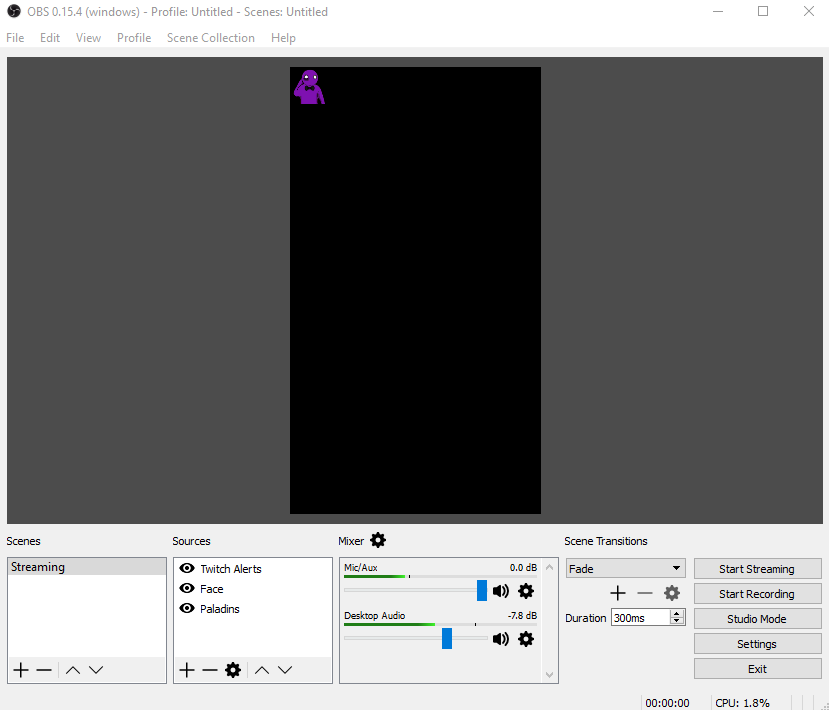
Task: Click mixer scrollbar up arrow
Action: tap(549, 567)
